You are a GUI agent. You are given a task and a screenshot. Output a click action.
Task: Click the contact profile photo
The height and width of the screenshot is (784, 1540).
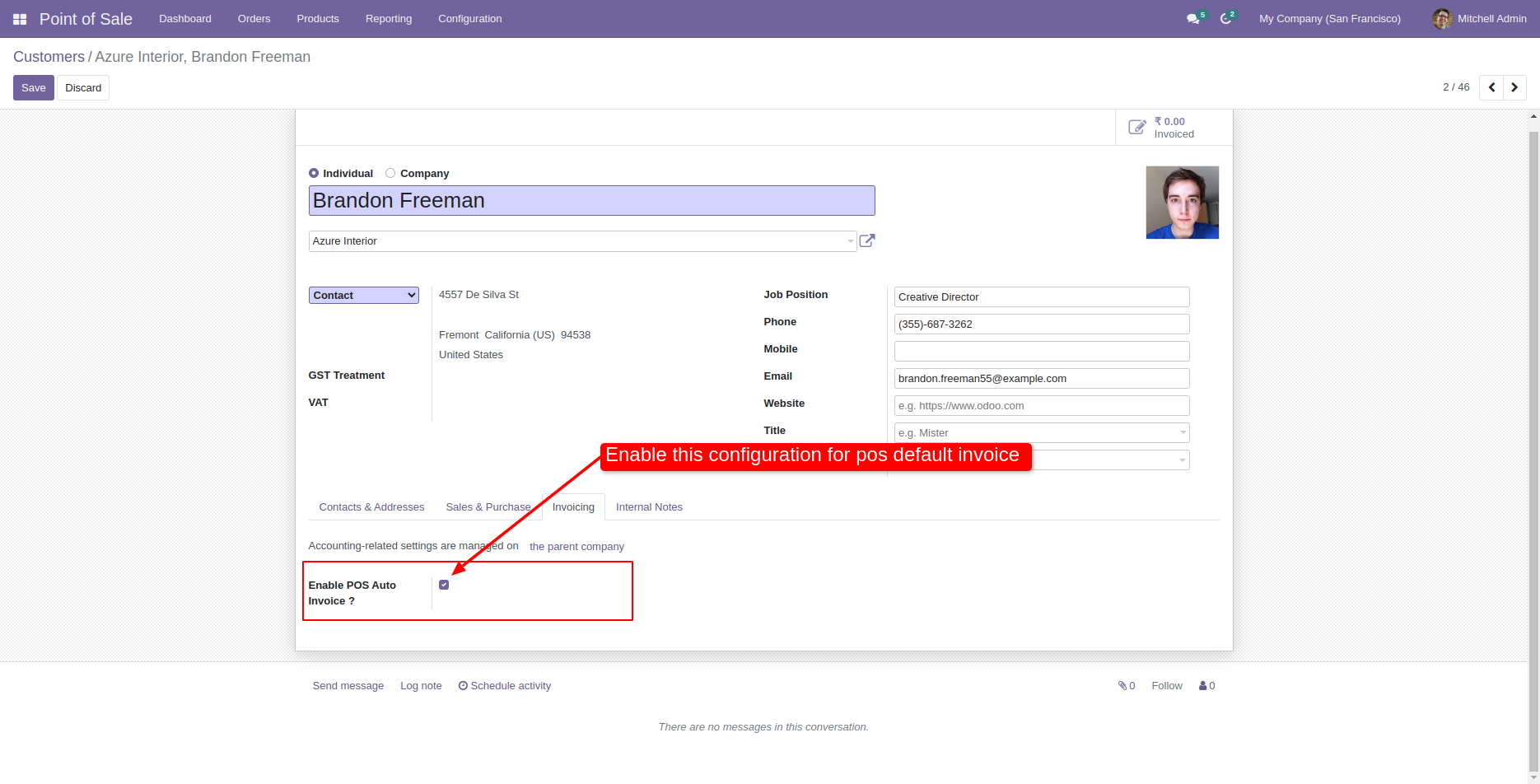click(1183, 203)
